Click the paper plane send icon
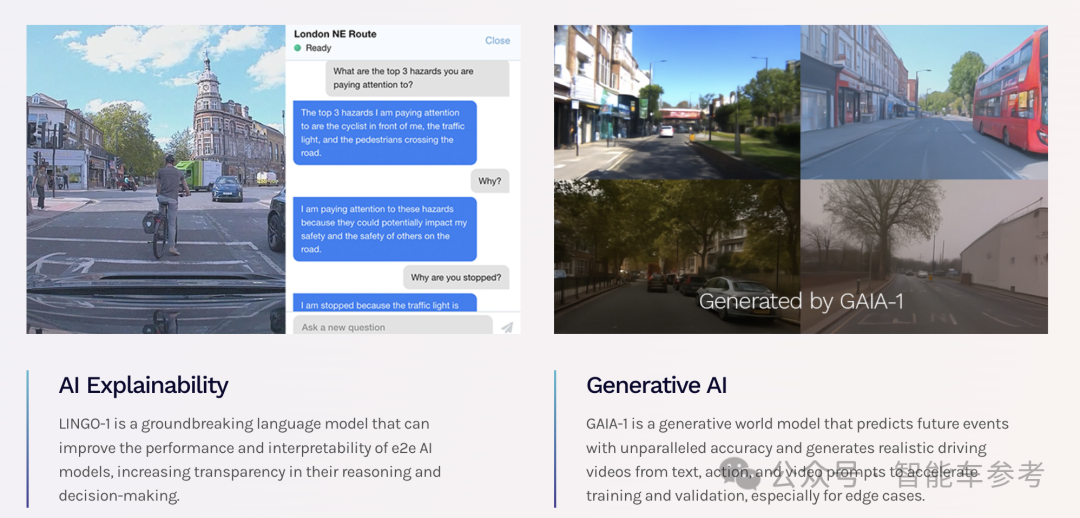1080x518 pixels. point(507,327)
